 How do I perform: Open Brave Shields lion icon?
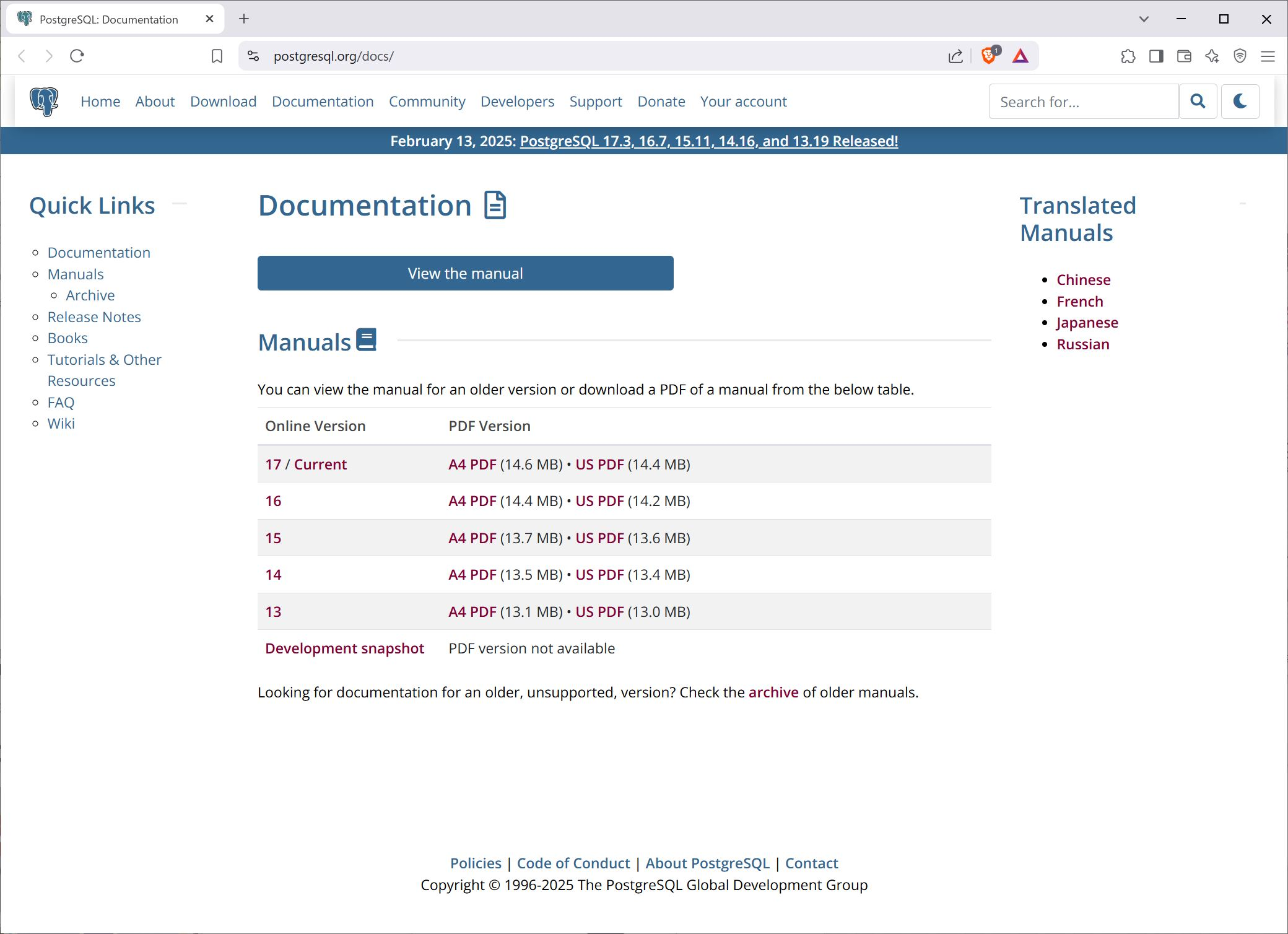(x=988, y=56)
